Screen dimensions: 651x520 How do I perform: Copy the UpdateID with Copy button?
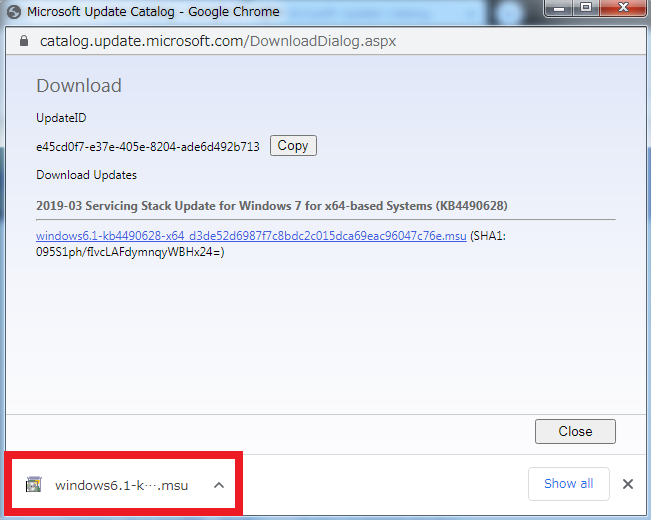click(x=293, y=145)
